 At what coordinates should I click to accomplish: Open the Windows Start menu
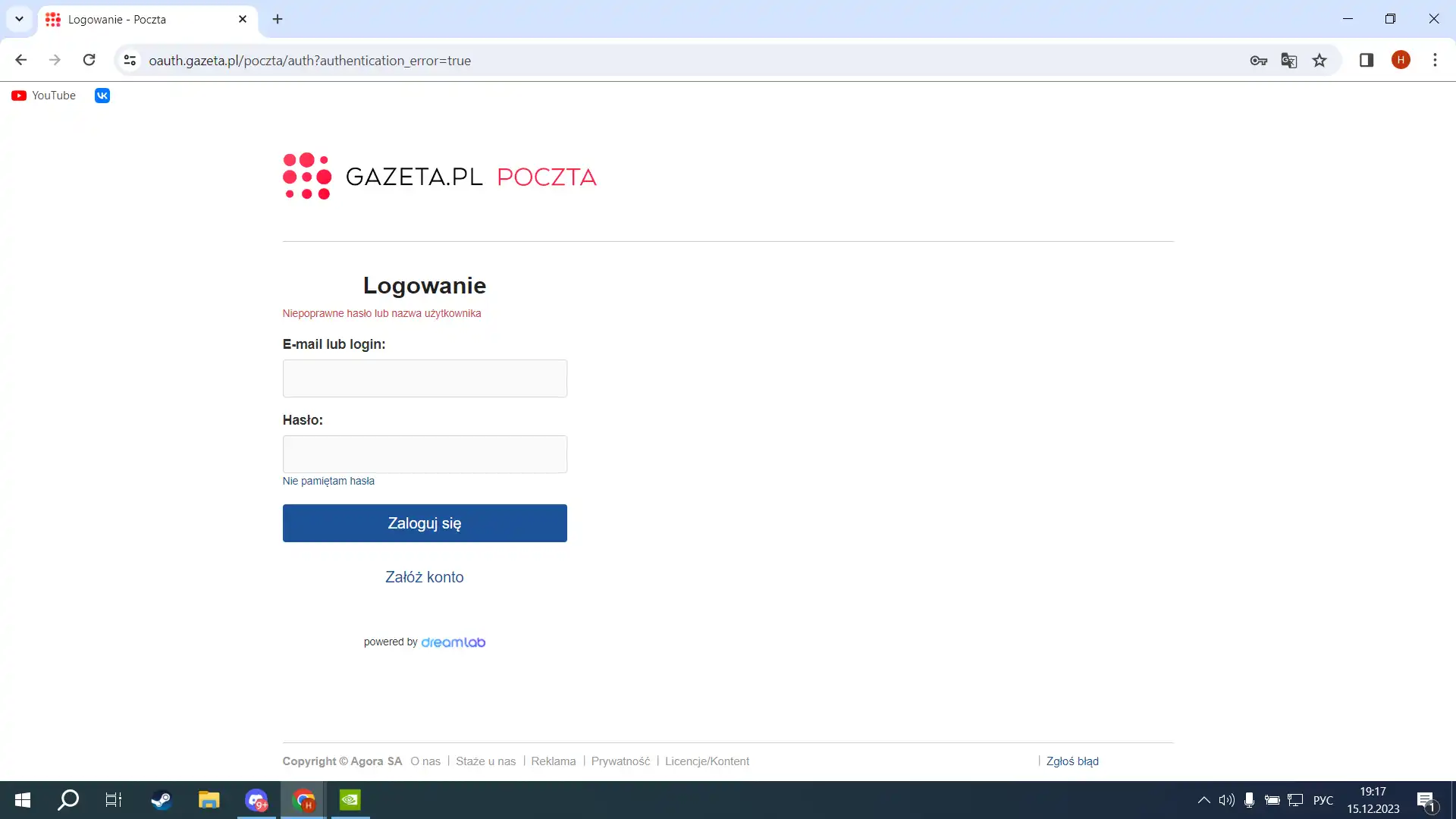[x=23, y=800]
